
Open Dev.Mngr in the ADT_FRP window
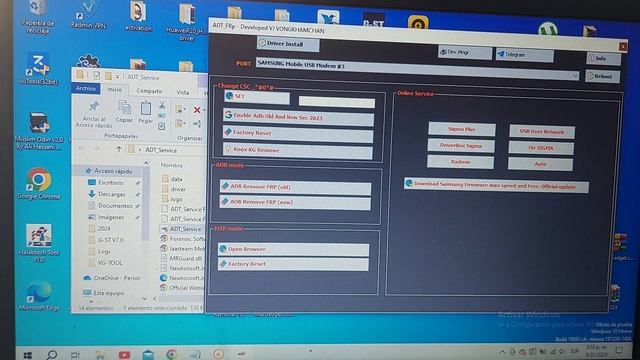(x=465, y=53)
